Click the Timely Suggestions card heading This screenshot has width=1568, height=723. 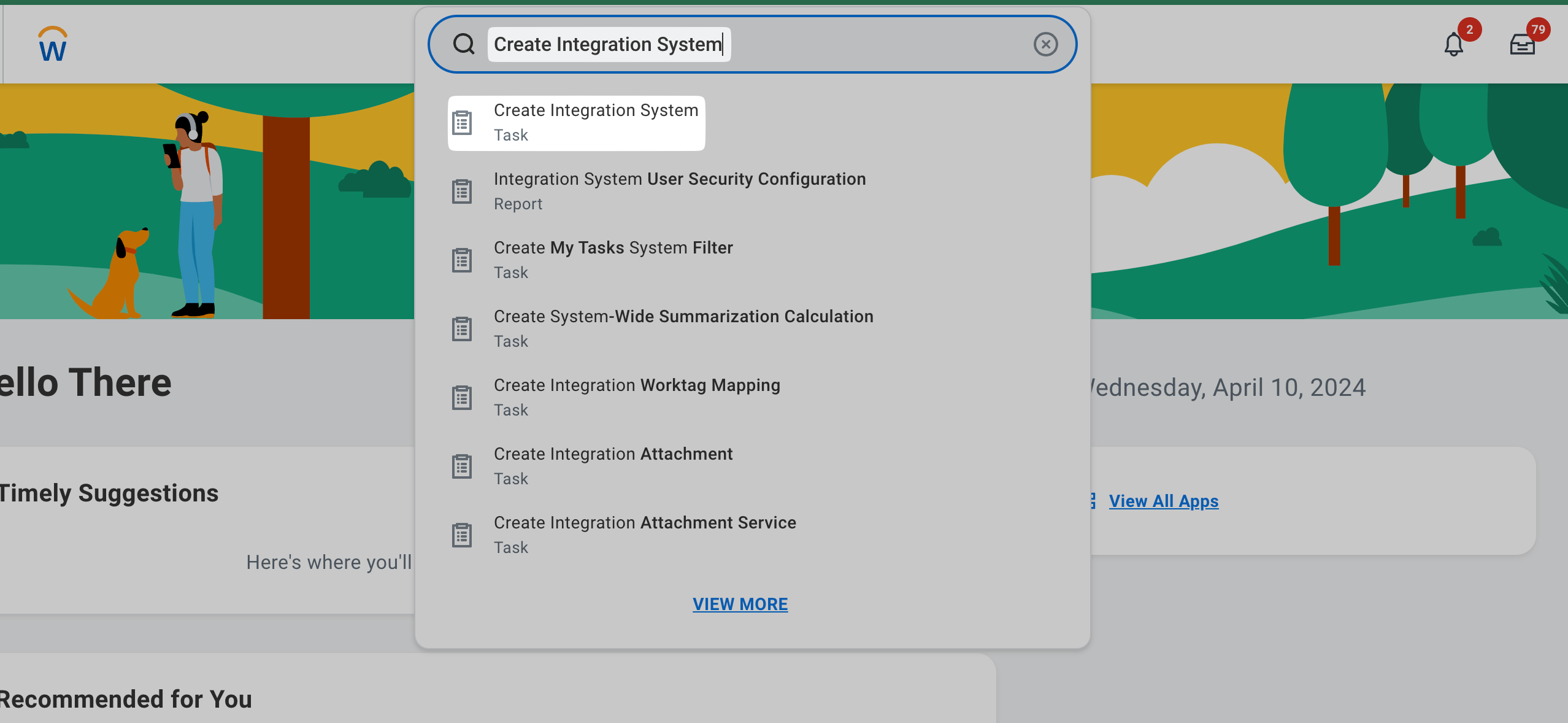tap(109, 493)
